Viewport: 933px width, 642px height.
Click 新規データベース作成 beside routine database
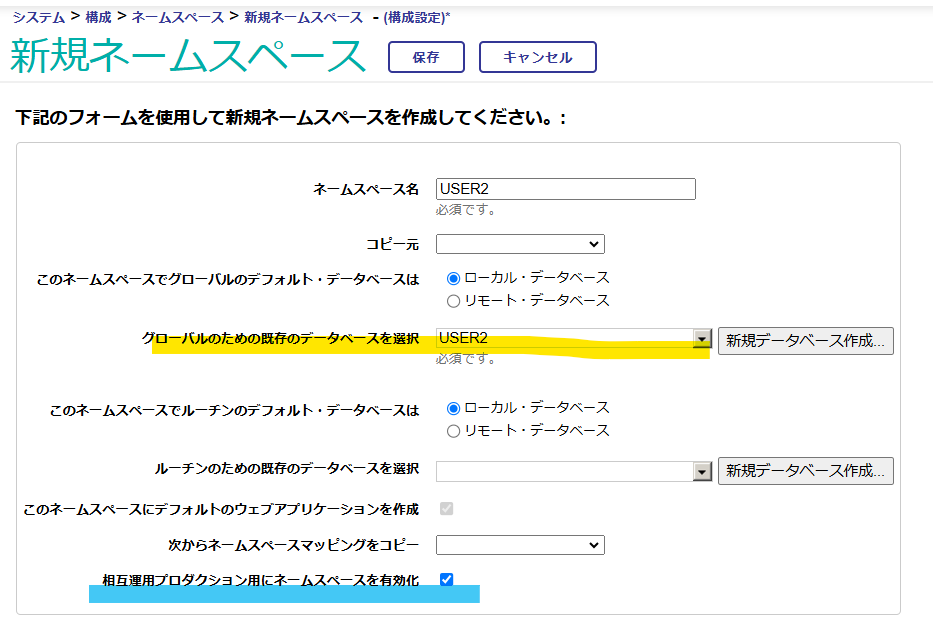806,471
